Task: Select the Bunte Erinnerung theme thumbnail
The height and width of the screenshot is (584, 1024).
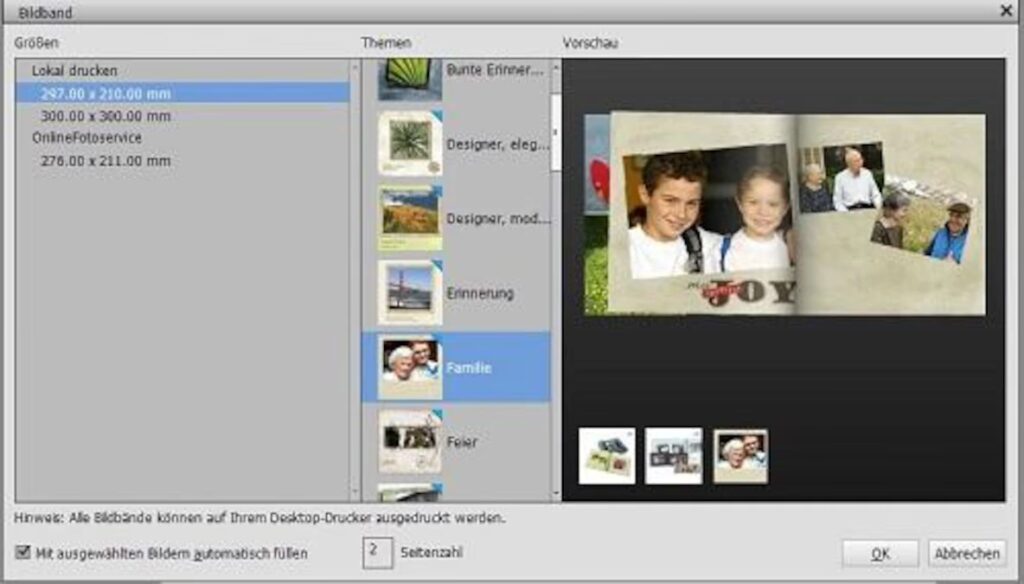Action: (410, 77)
